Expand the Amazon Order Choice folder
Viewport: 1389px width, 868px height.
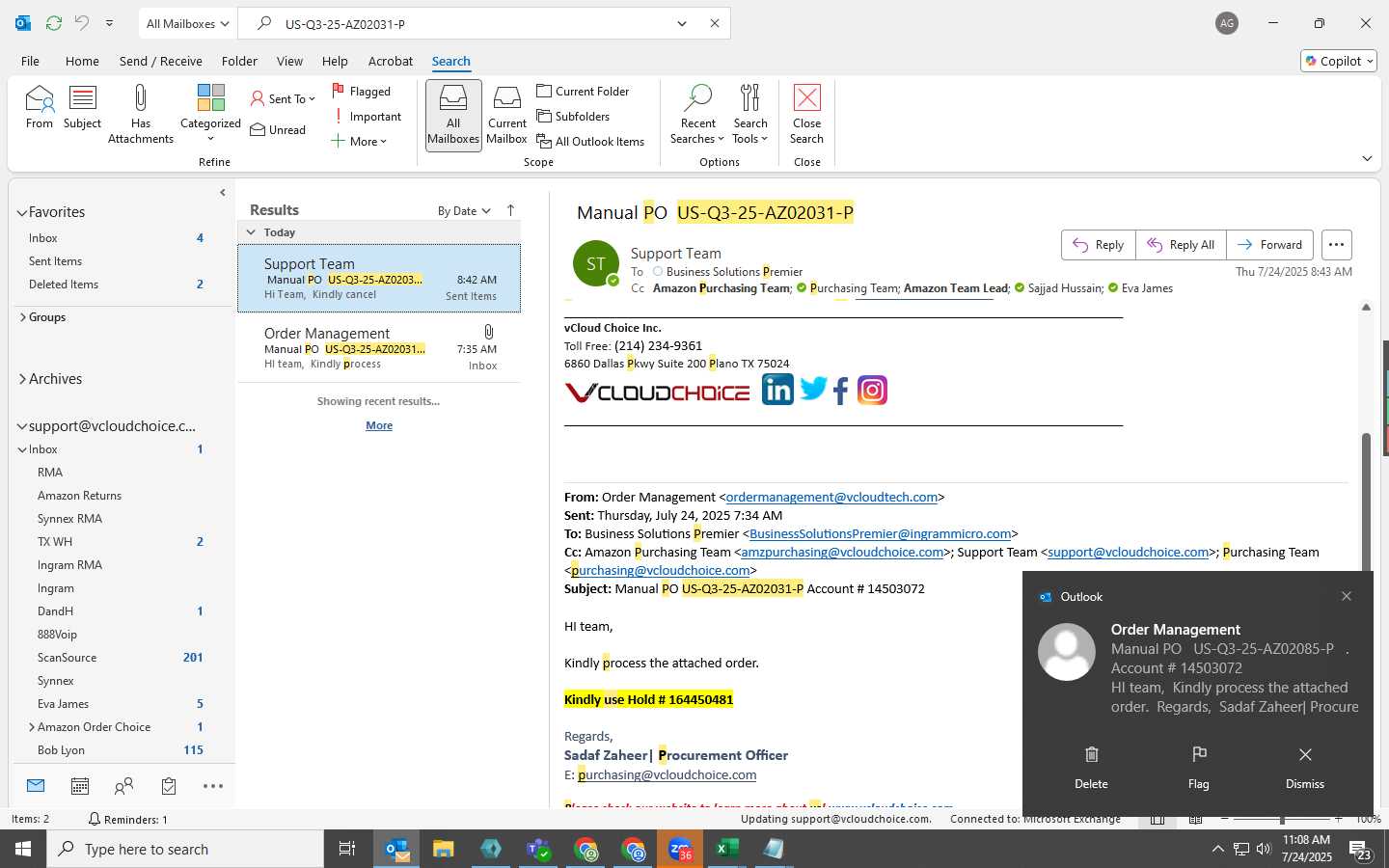32,727
